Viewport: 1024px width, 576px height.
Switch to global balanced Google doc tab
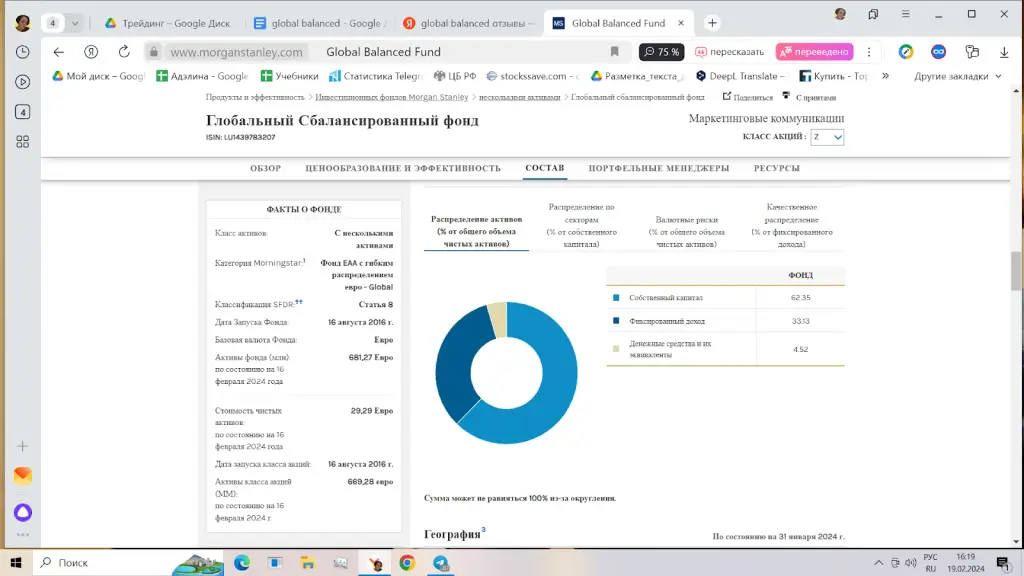pyautogui.click(x=320, y=23)
